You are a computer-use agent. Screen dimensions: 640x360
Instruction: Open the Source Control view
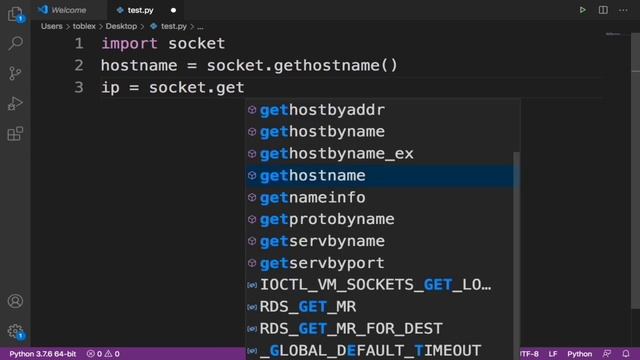tap(15, 73)
